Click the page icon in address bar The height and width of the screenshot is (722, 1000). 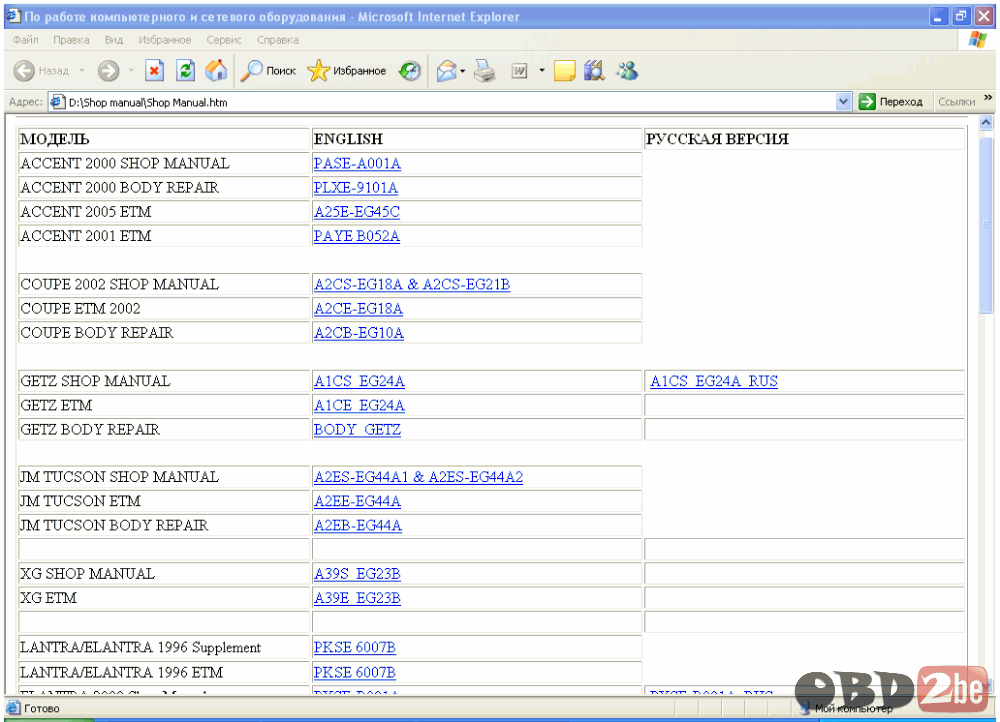pos(57,102)
